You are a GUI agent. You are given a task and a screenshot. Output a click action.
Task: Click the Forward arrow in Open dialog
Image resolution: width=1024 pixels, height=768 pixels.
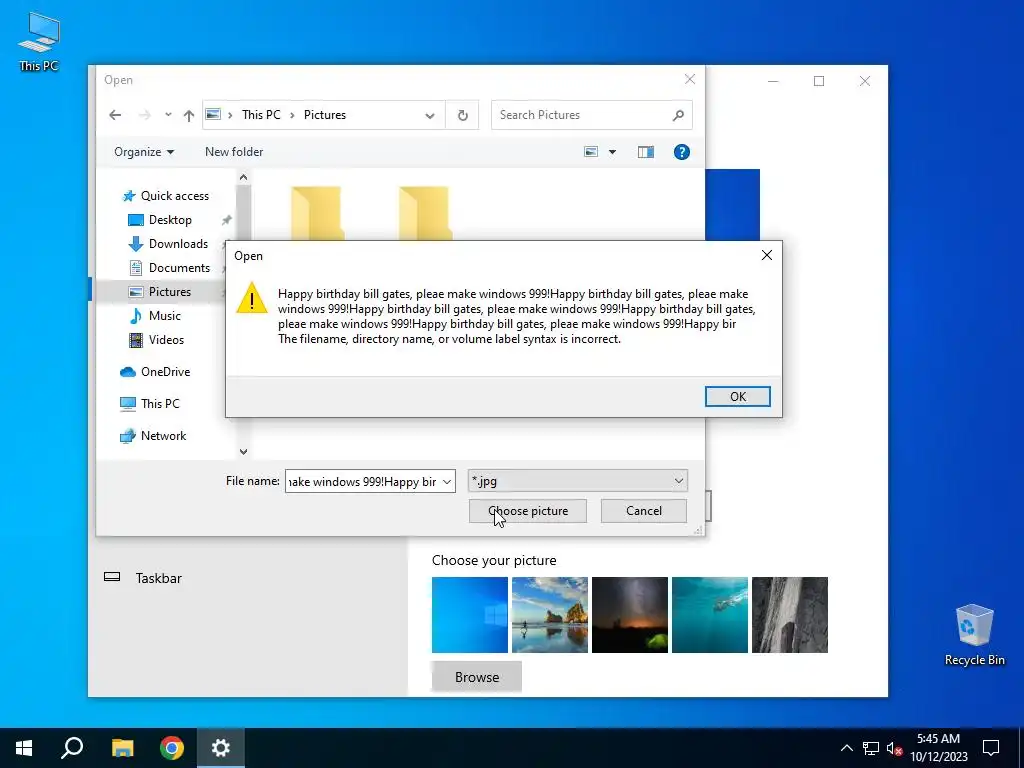coord(144,115)
